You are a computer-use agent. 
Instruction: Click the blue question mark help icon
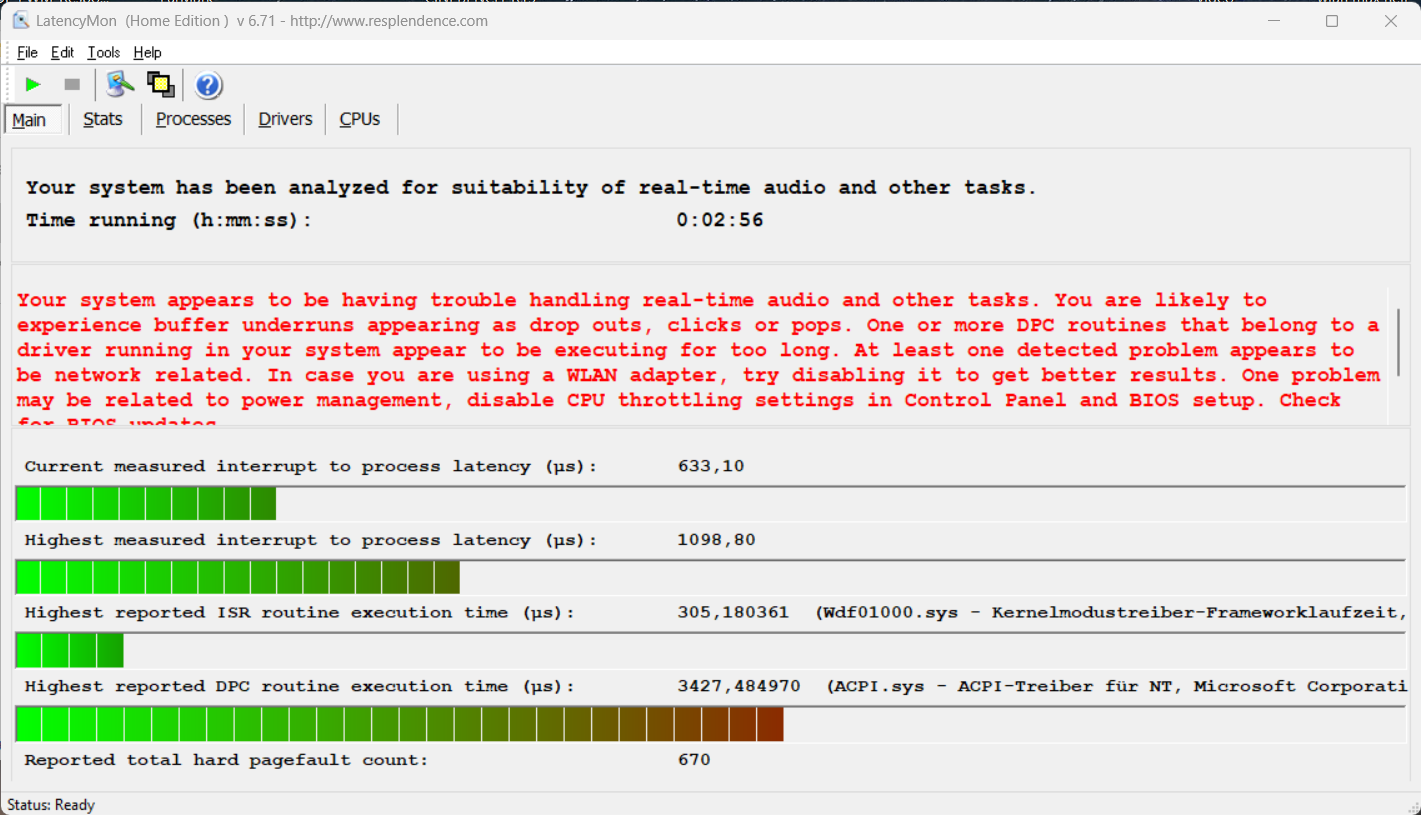click(x=208, y=85)
